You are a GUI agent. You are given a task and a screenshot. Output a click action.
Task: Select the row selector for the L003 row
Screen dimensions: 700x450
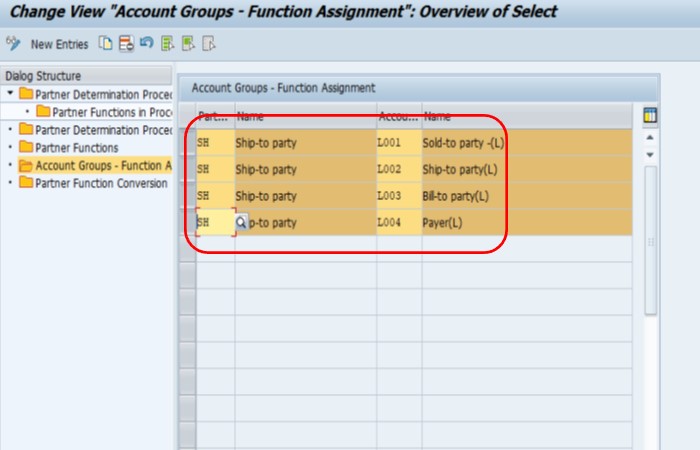coord(188,196)
